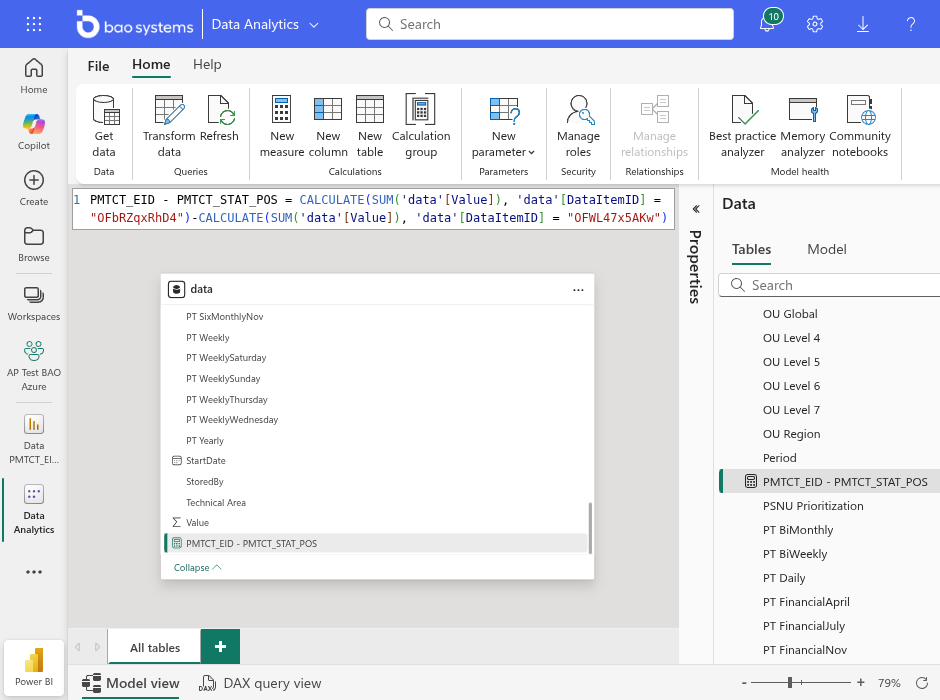Zoom in with the plus button
Image resolution: width=940 pixels, height=700 pixels.
pos(861,683)
